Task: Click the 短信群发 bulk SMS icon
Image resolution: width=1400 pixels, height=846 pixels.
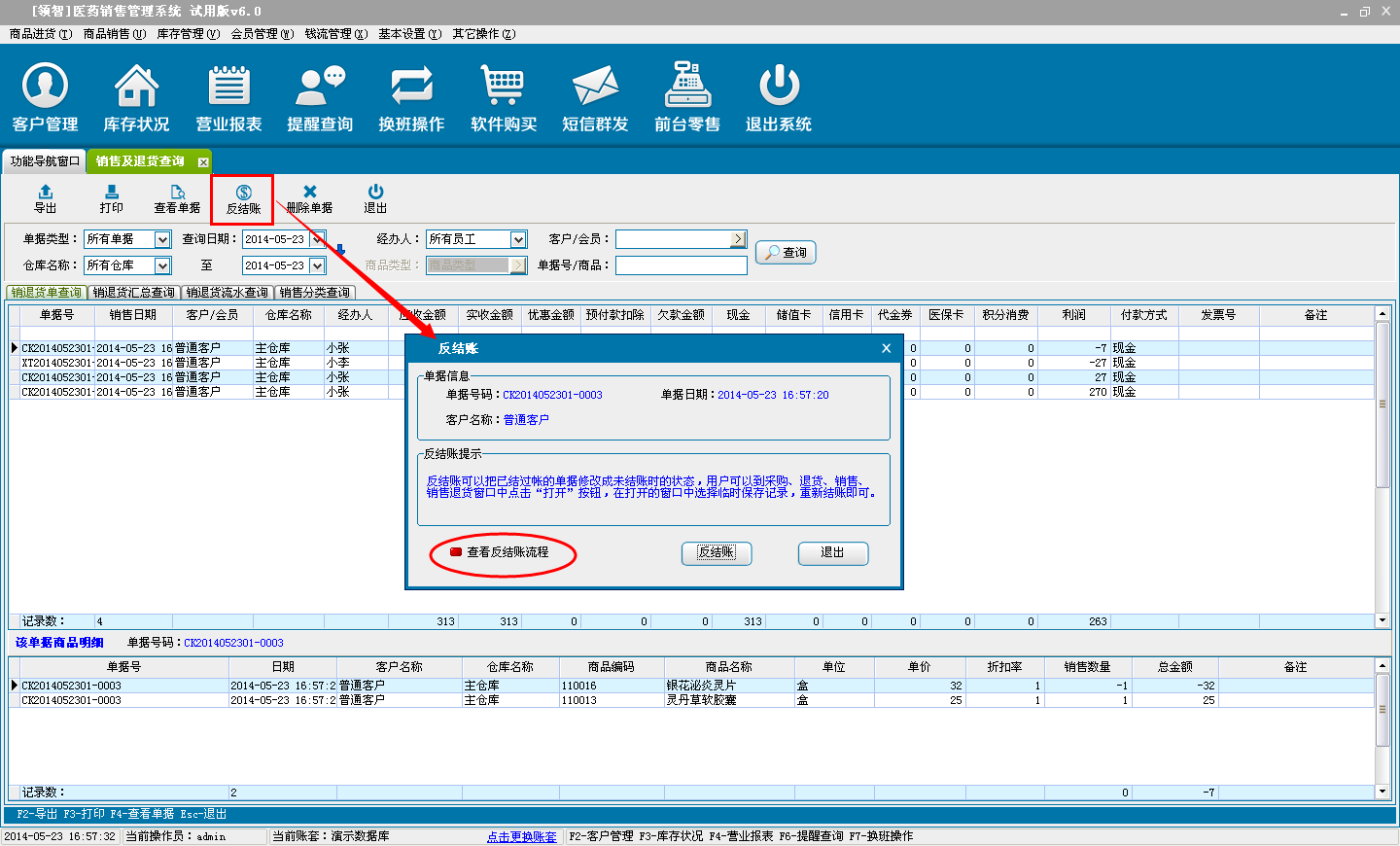Action: [595, 97]
